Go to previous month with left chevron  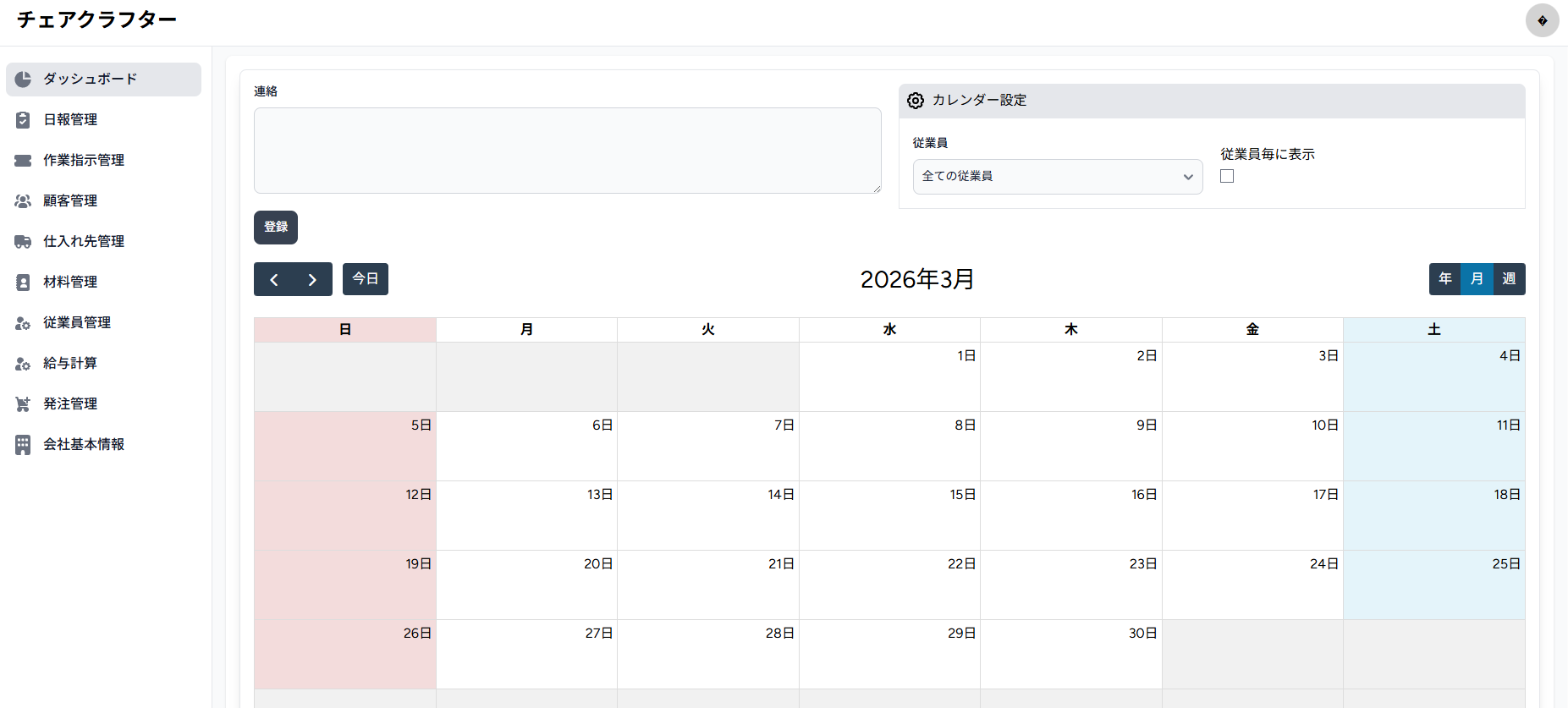[x=274, y=280]
